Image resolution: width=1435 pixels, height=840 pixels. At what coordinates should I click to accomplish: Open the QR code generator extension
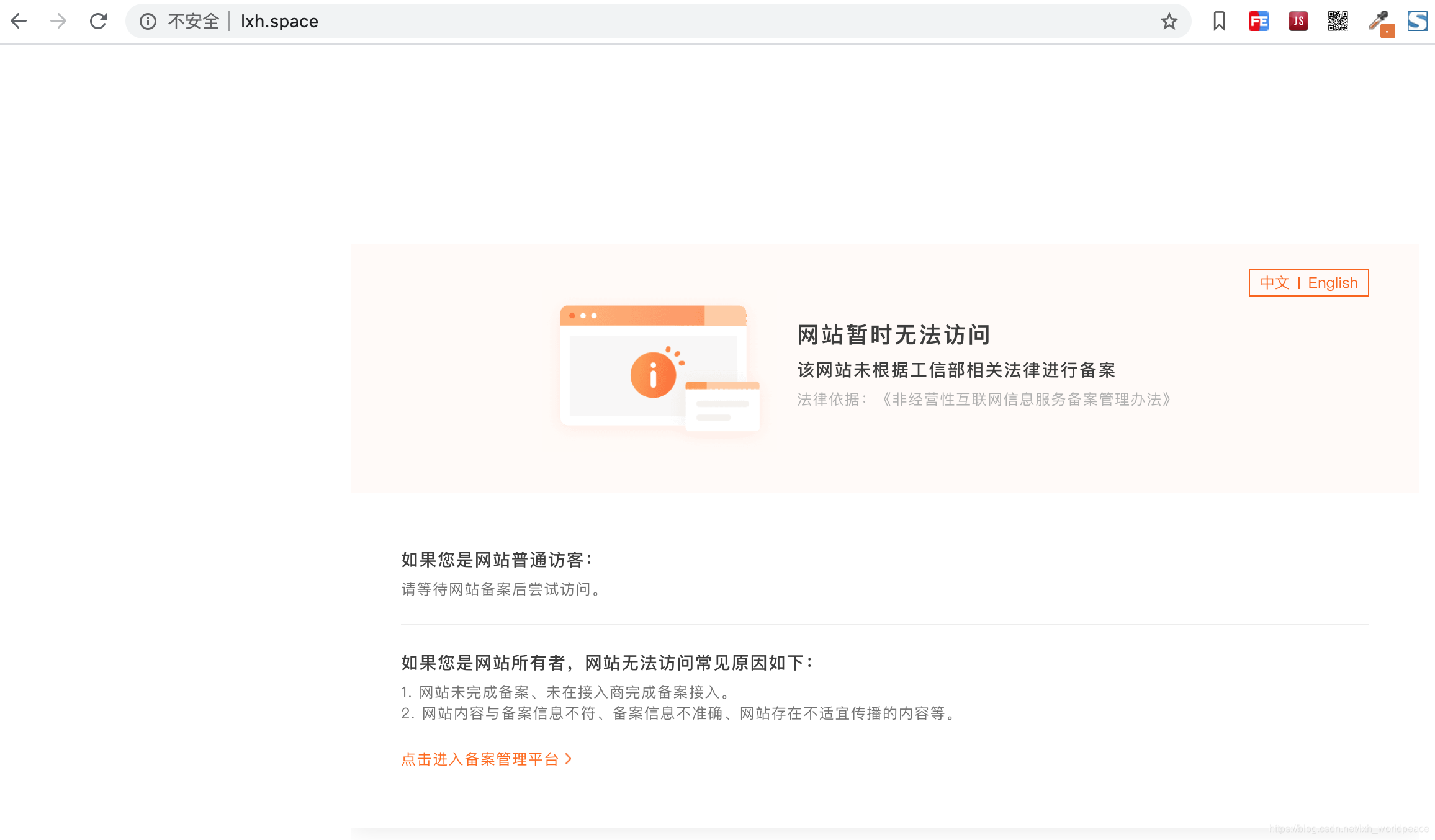point(1337,20)
